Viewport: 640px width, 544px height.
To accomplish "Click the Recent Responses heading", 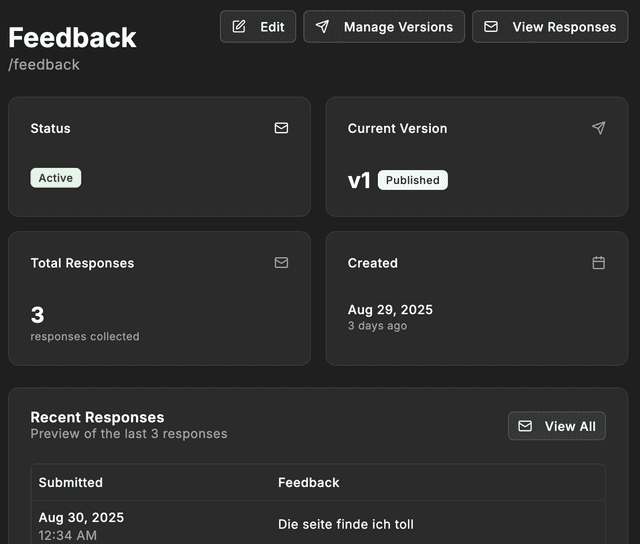I will (x=98, y=417).
